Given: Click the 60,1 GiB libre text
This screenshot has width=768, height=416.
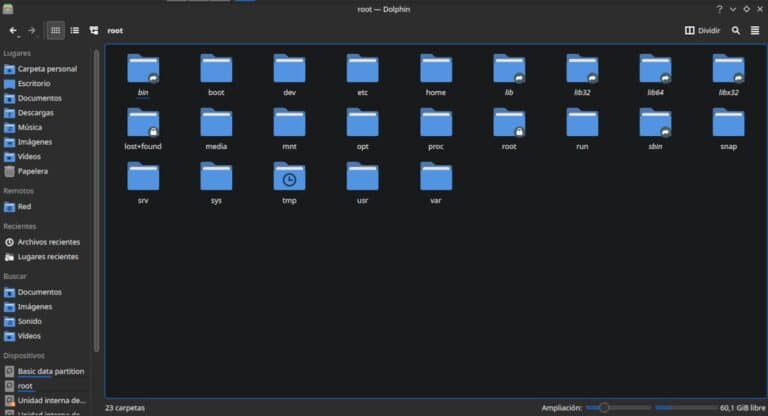Looking at the screenshot, I should coord(742,408).
